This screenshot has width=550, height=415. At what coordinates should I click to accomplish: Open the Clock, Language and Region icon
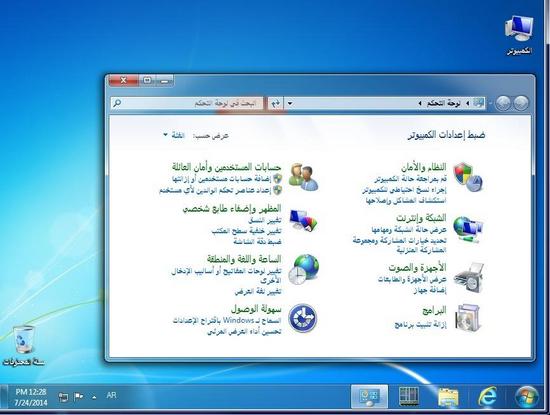(x=304, y=269)
